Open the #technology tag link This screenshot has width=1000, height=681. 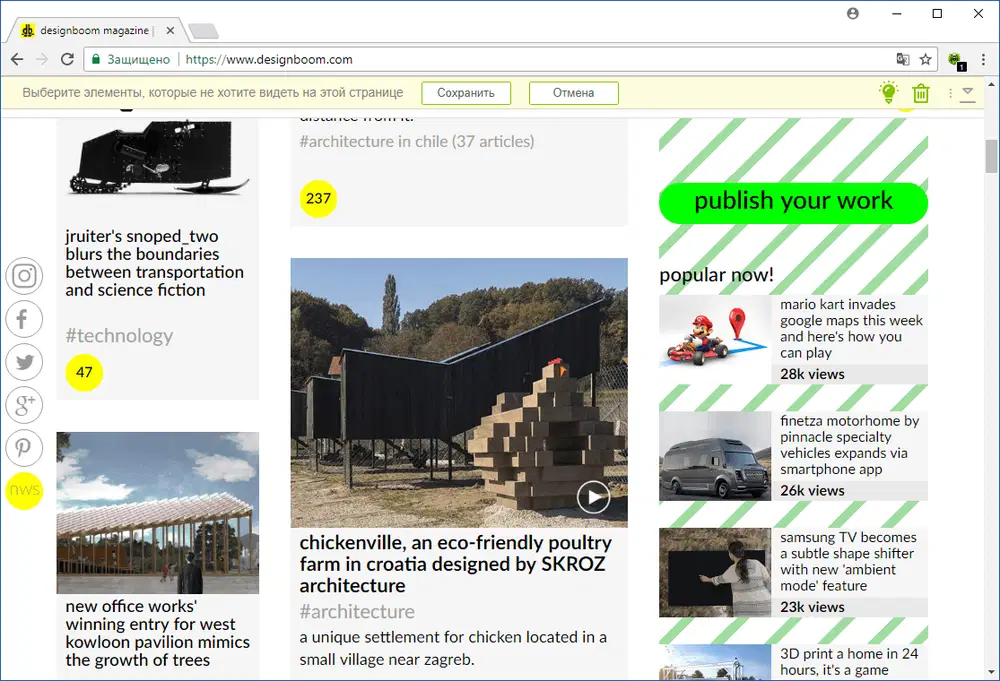[x=119, y=335]
